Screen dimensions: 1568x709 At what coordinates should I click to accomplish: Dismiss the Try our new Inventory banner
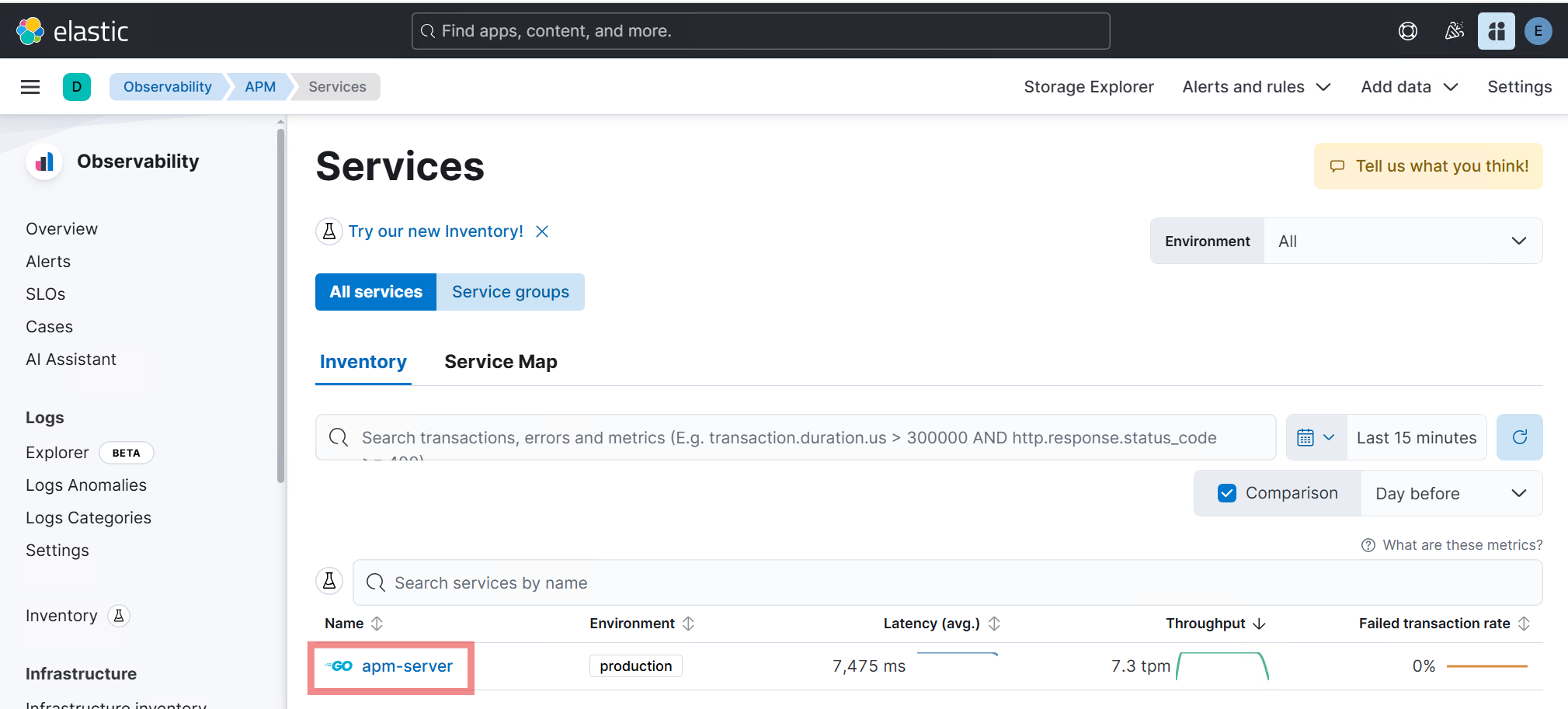pyautogui.click(x=542, y=231)
